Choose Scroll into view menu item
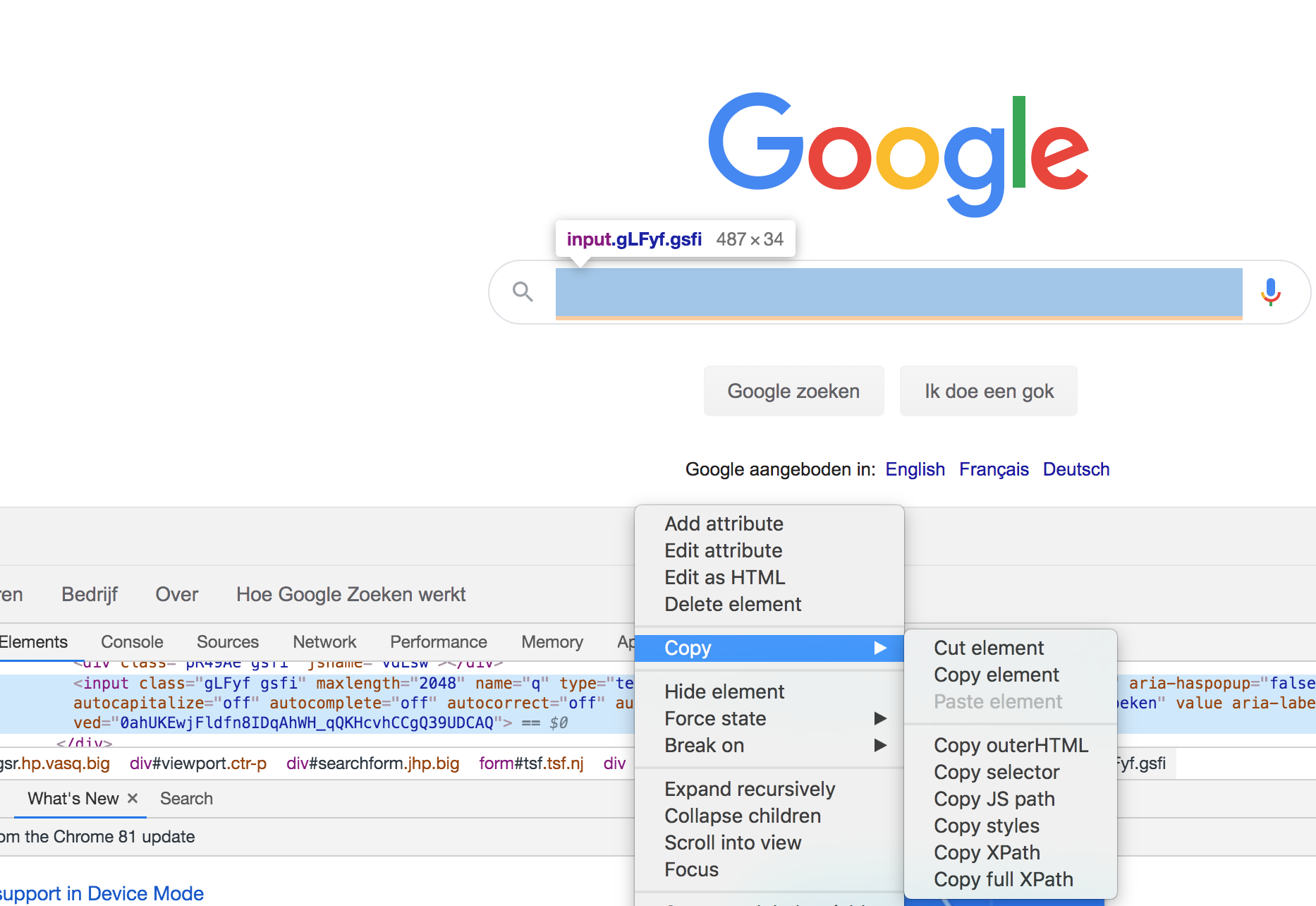The image size is (1316, 906). (x=769, y=842)
